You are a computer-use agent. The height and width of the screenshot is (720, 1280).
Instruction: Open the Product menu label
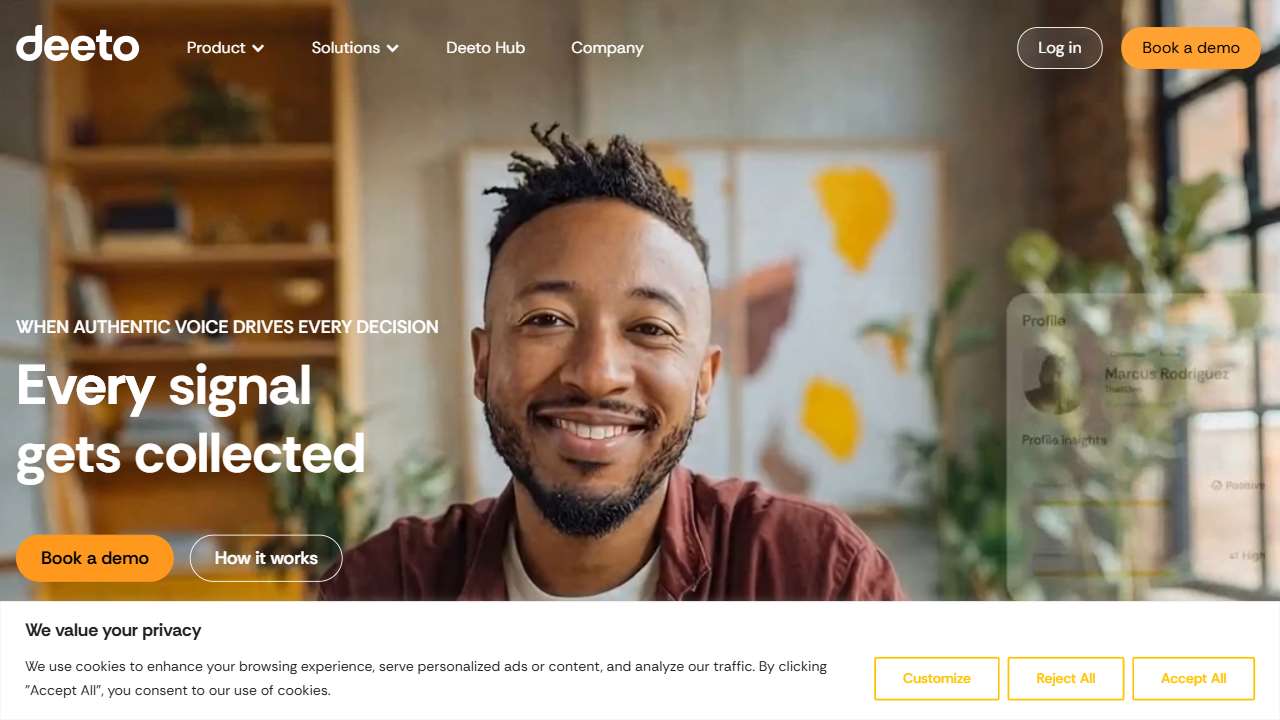[216, 48]
